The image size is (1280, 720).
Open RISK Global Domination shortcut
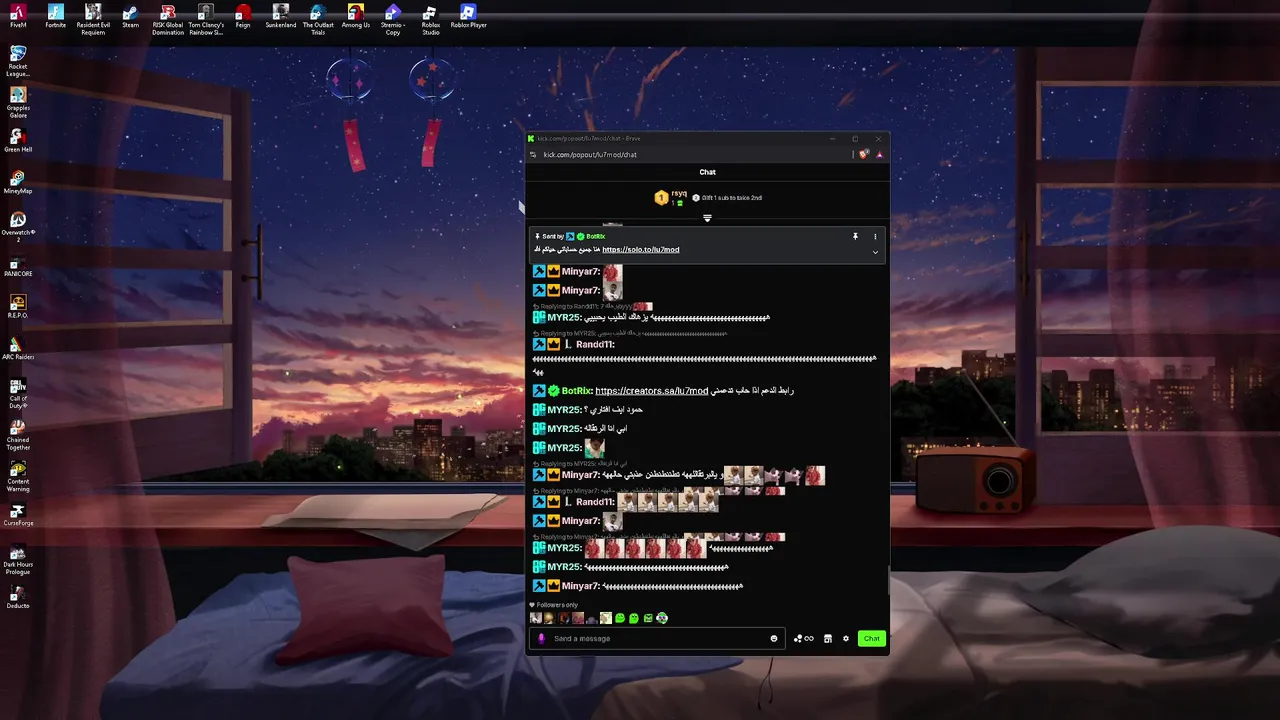(x=168, y=20)
